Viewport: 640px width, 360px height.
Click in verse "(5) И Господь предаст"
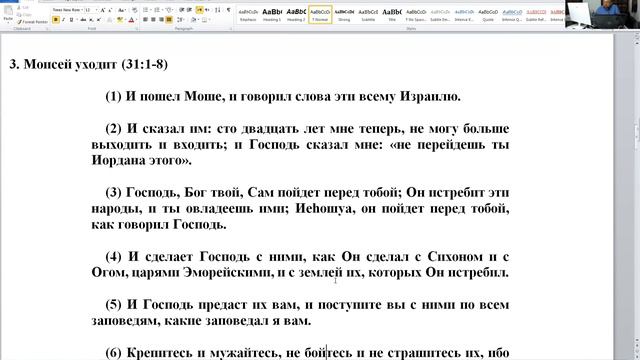[300, 312]
